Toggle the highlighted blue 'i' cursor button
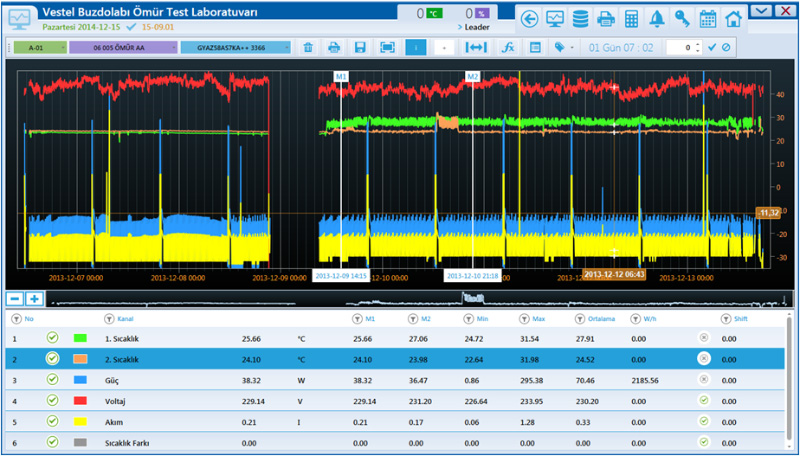800x456 pixels. click(416, 47)
